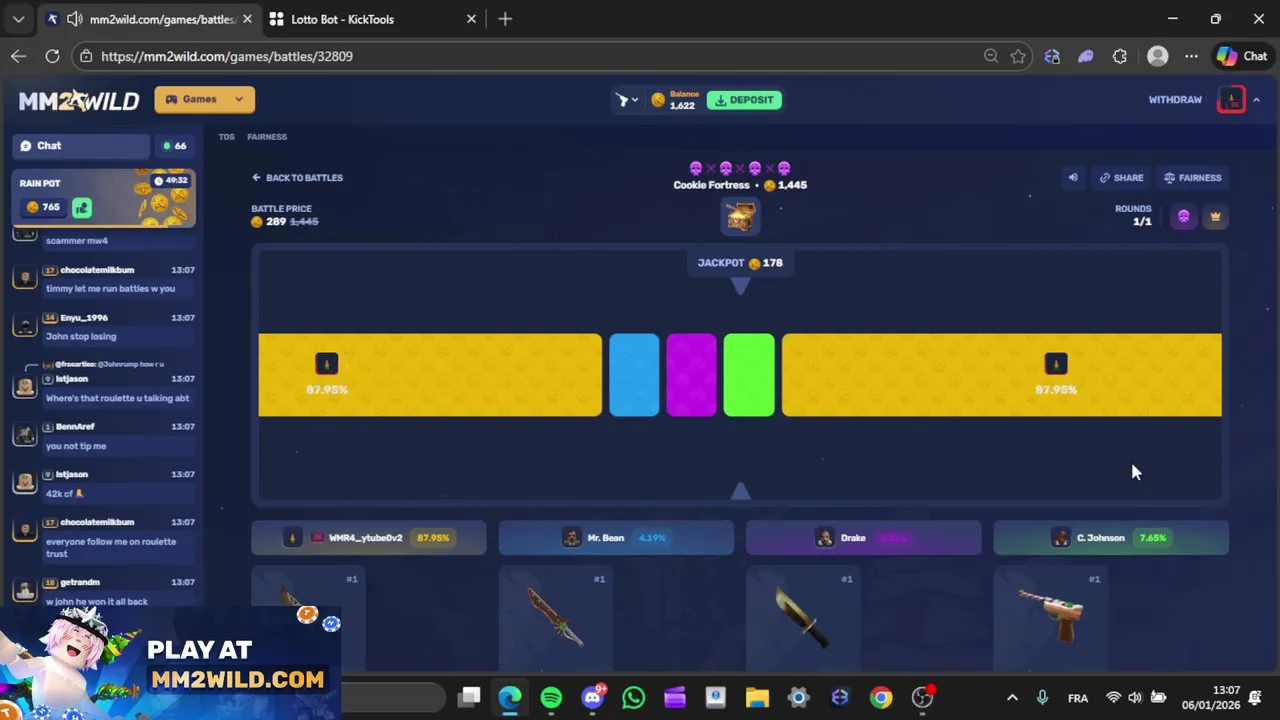Viewport: 1280px width, 720px height.
Task: Reload the page
Action: (x=52, y=56)
